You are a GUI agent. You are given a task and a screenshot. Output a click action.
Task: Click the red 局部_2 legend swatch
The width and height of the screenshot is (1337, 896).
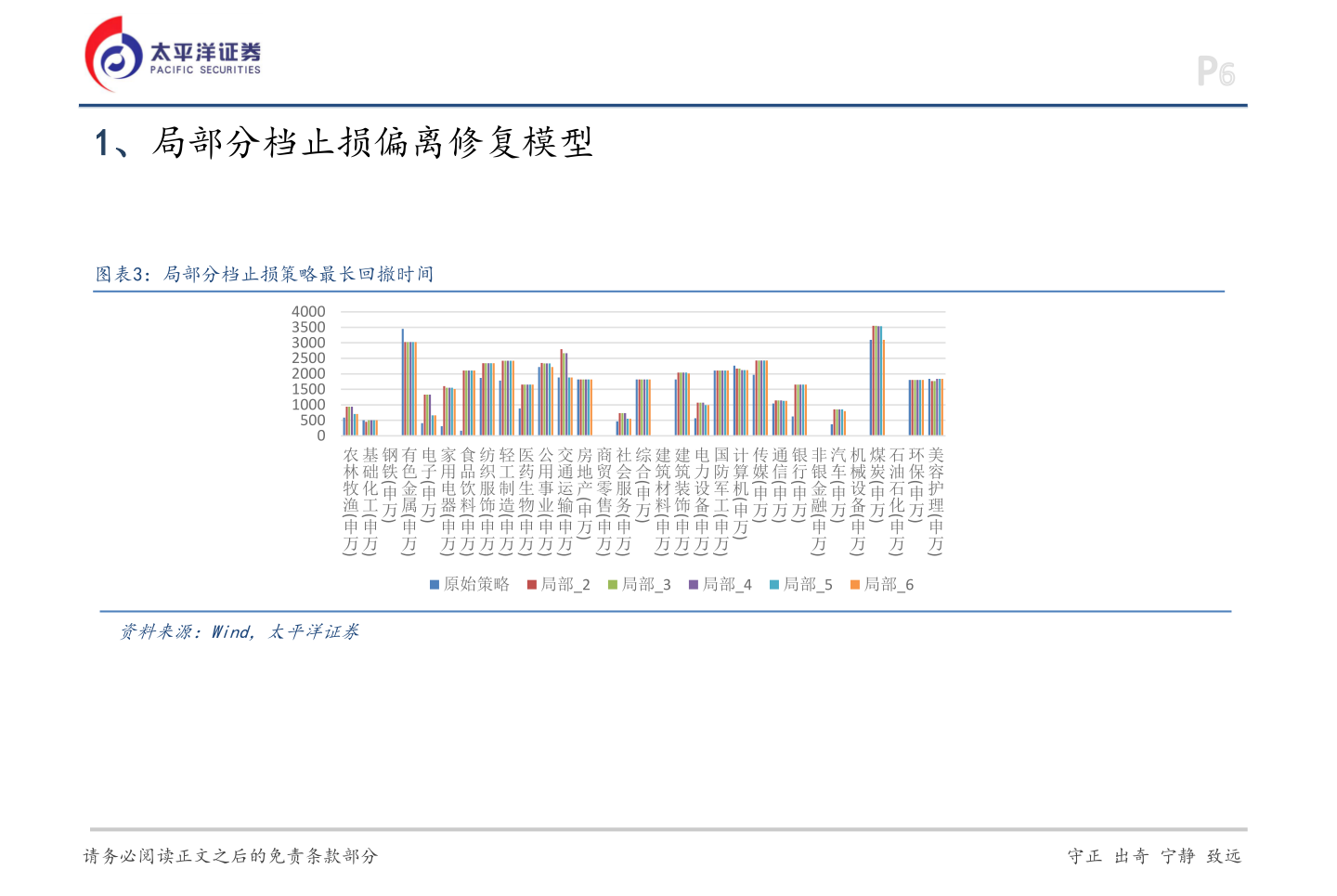[532, 585]
